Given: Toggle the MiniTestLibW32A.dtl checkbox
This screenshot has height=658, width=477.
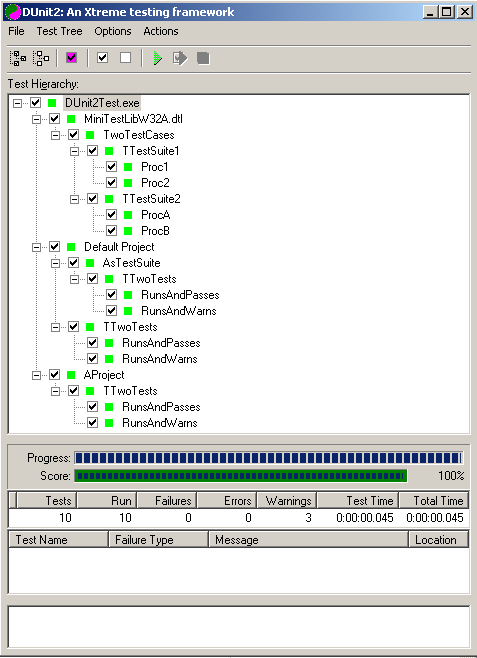Looking at the screenshot, I should pyautogui.click(x=55, y=119).
